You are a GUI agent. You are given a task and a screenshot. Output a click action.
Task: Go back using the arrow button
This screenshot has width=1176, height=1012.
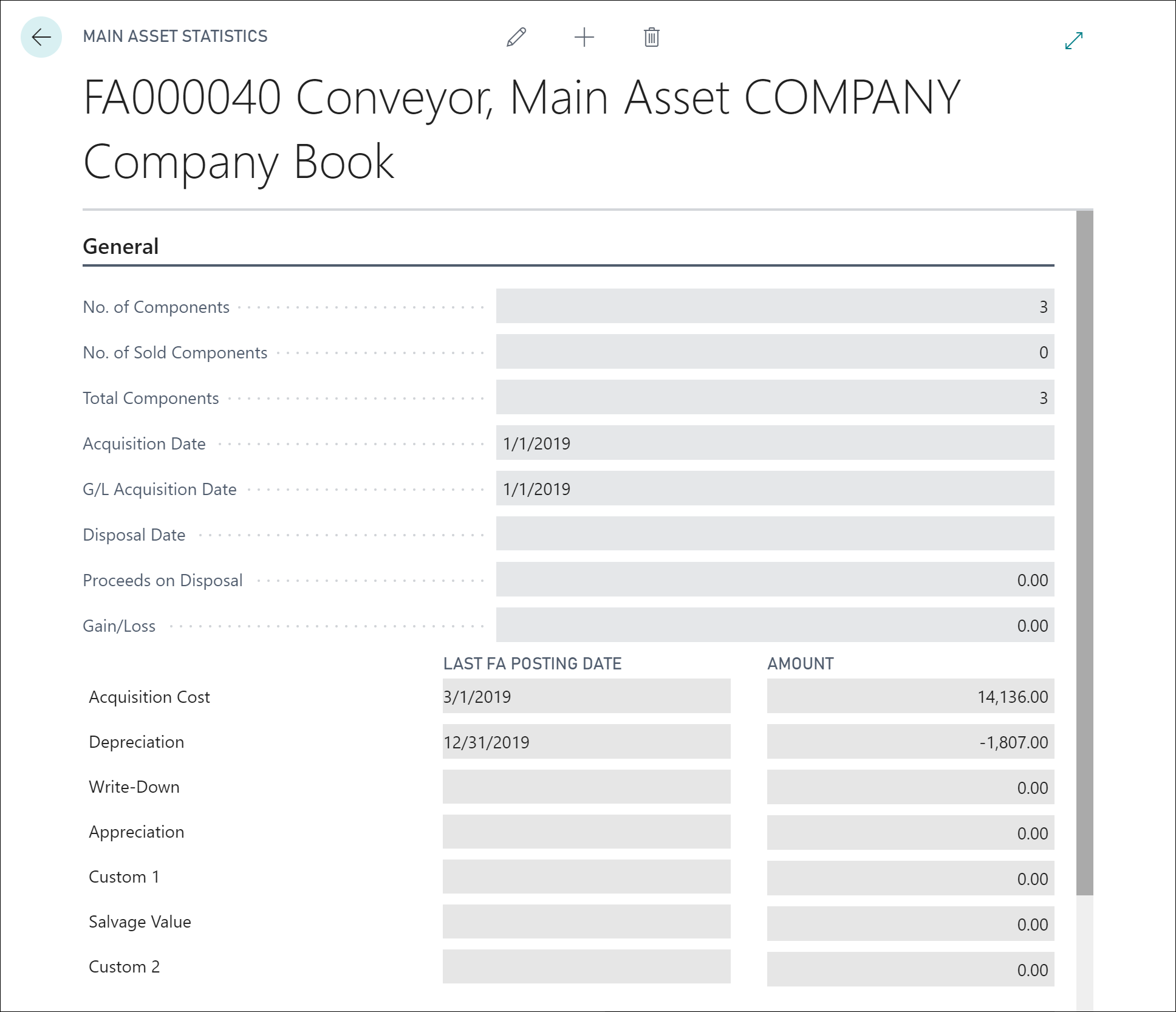tap(41, 37)
